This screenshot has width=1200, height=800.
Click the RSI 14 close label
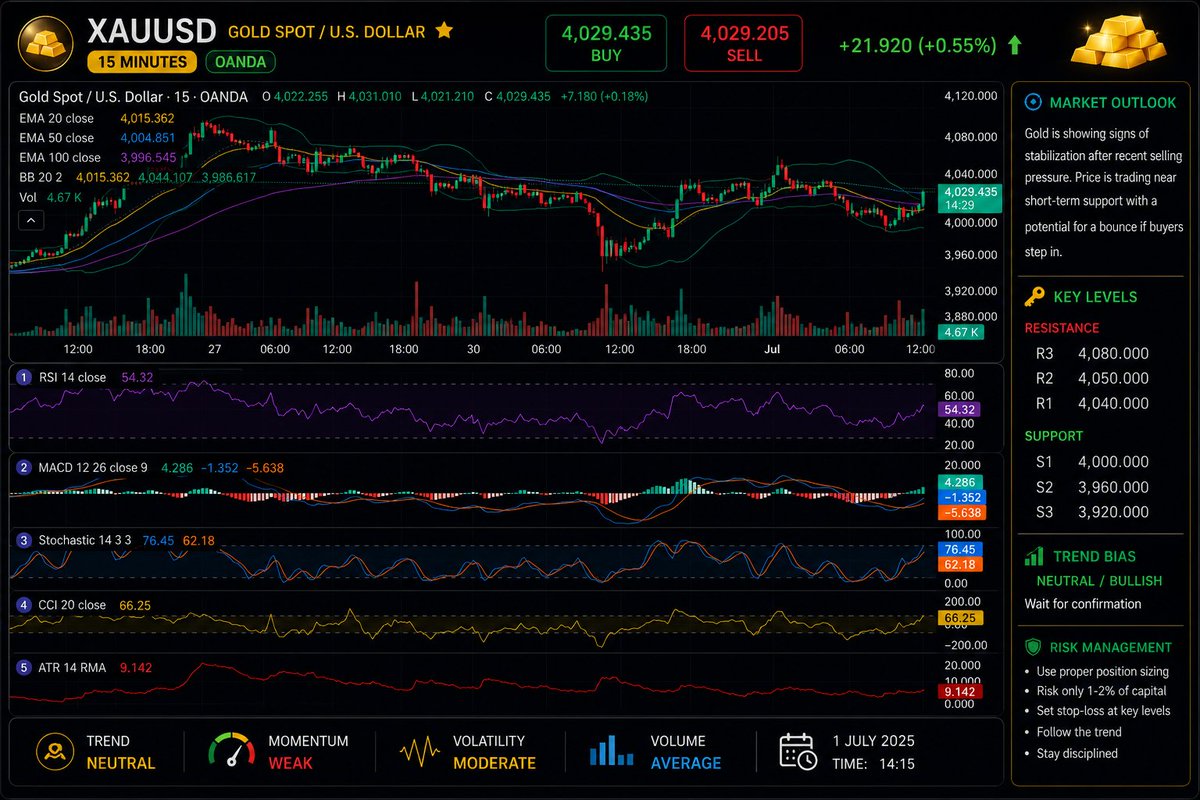(x=72, y=377)
